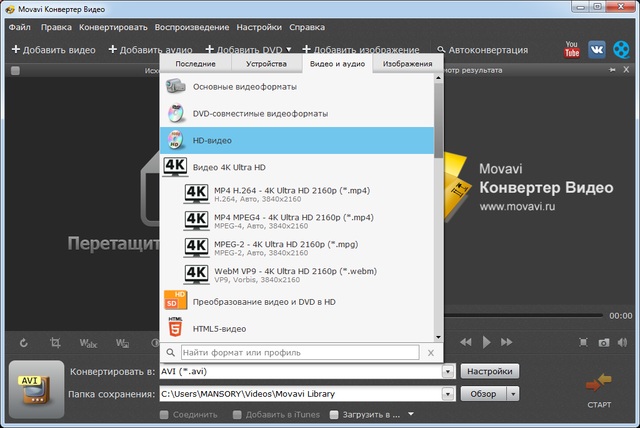Switch to the Устройства tab
This screenshot has width=640, height=428.
[x=266, y=64]
